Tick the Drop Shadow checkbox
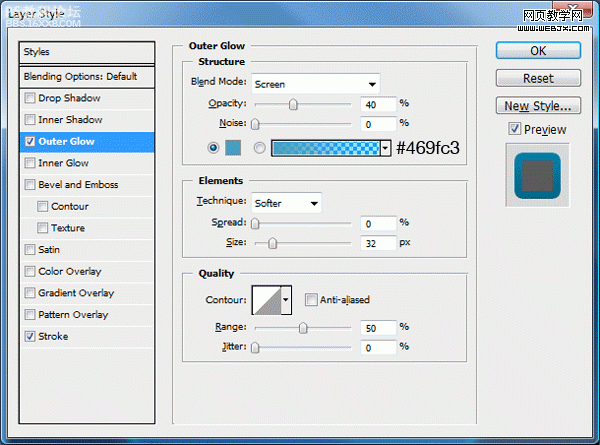This screenshot has height=445, width=600. 30,98
